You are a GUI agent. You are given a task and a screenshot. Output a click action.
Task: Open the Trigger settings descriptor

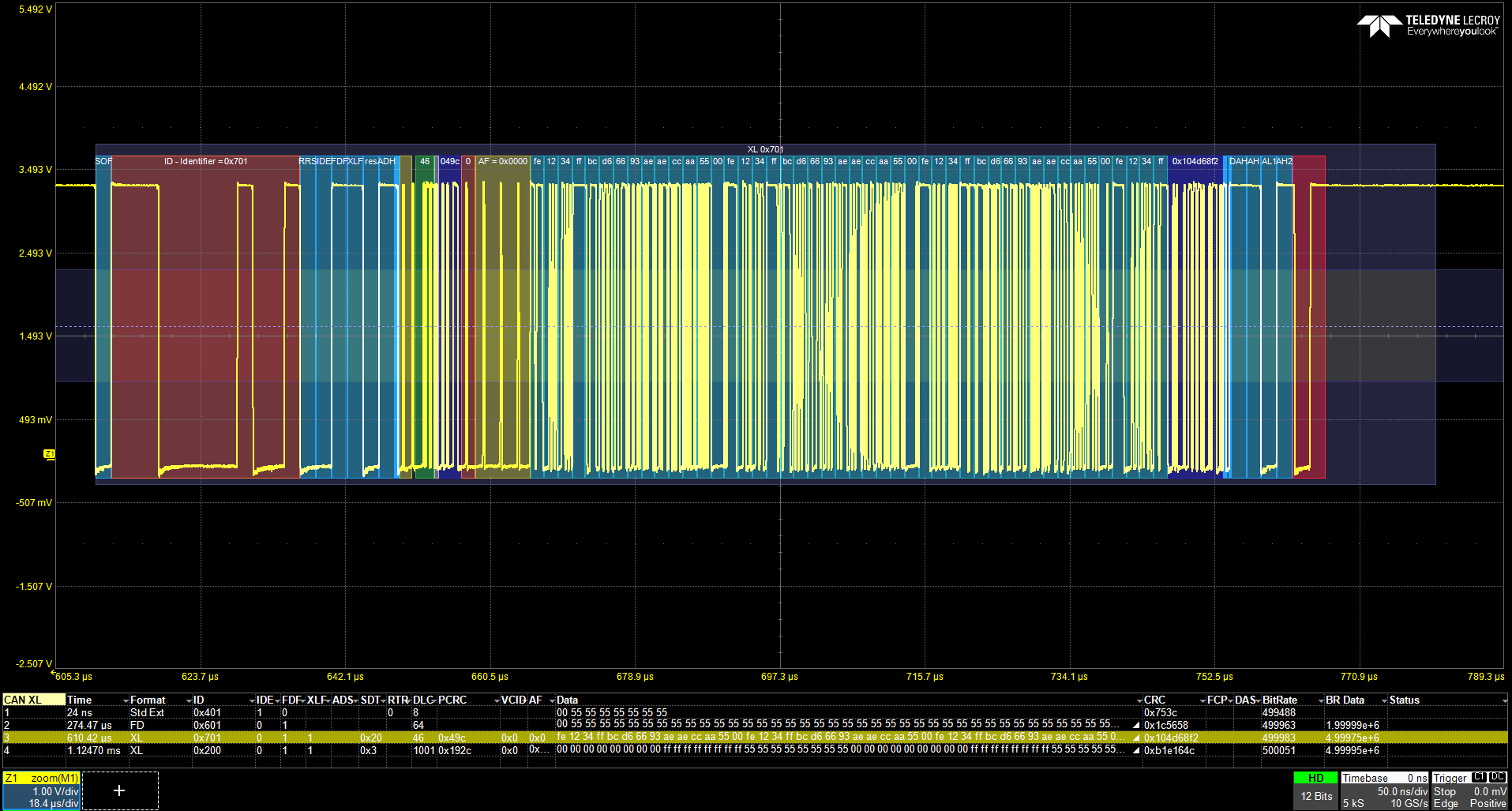click(x=1469, y=790)
